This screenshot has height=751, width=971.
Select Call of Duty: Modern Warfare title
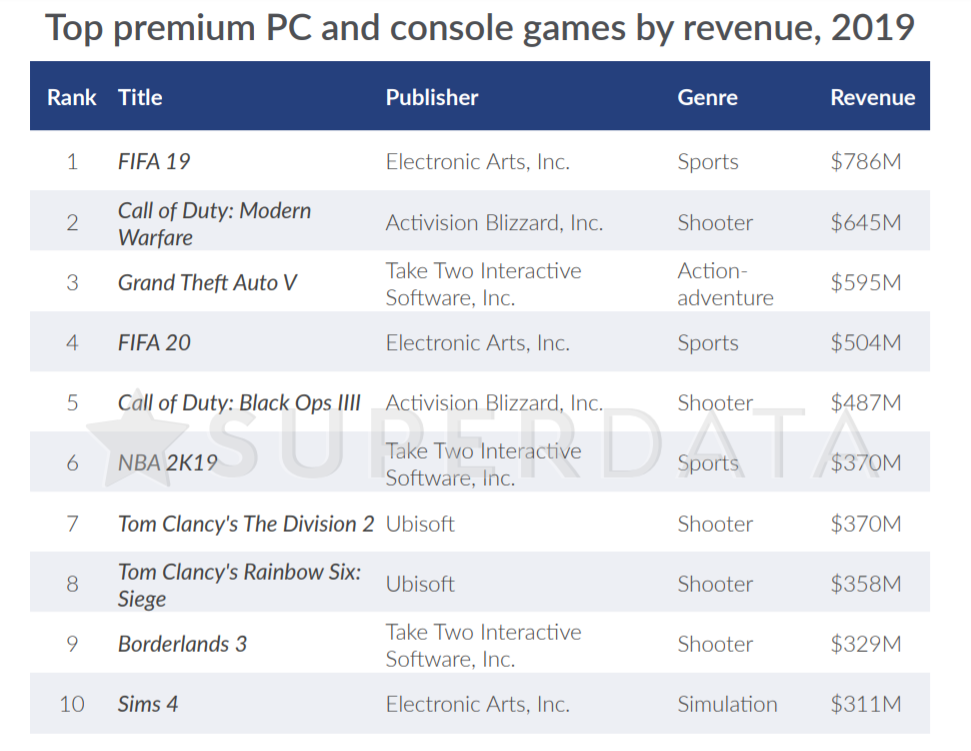point(214,224)
